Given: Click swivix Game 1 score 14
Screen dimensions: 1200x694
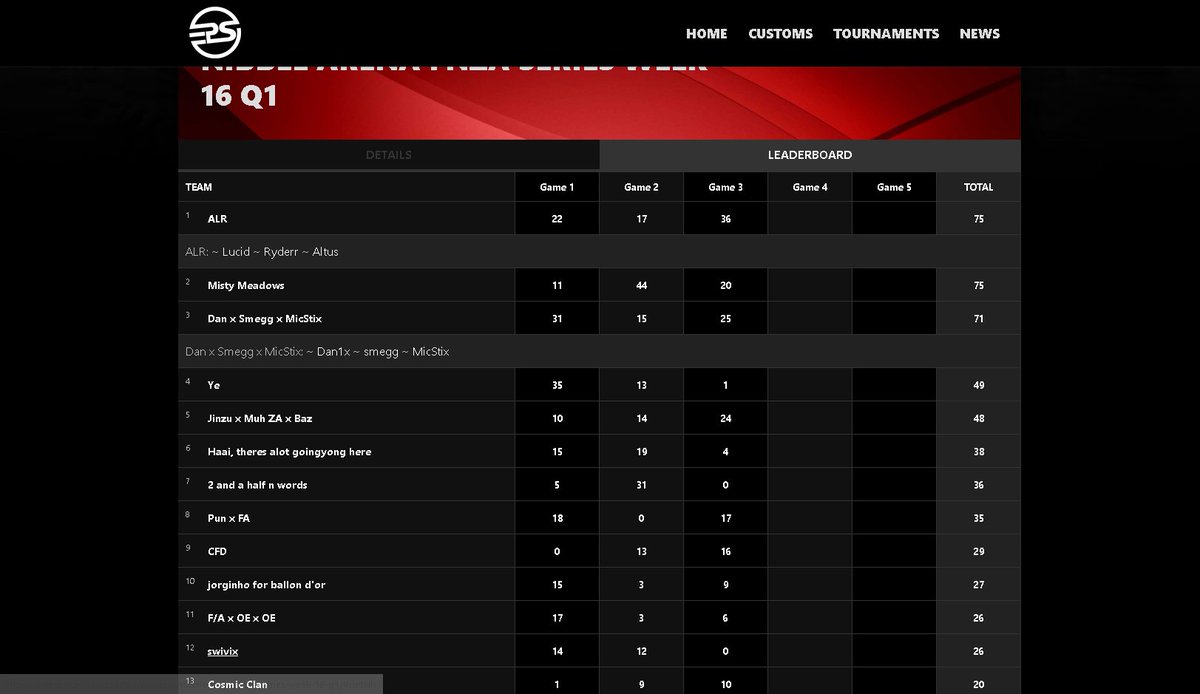Looking at the screenshot, I should tap(557, 651).
